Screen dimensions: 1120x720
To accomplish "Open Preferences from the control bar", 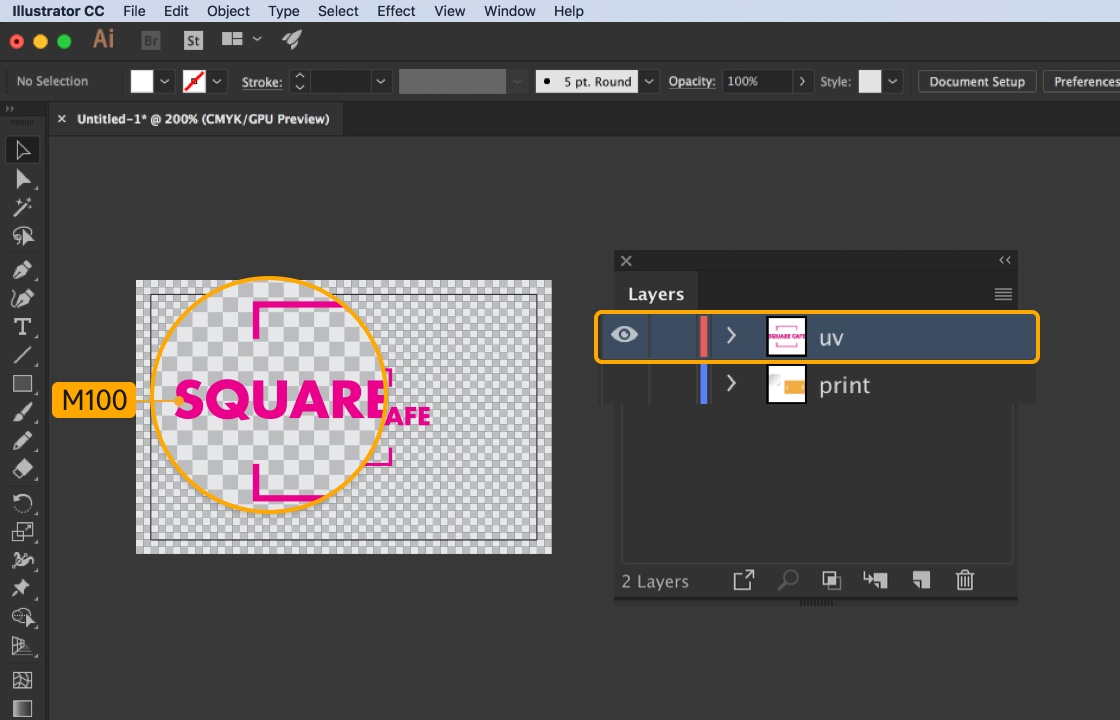I will pos(1085,82).
